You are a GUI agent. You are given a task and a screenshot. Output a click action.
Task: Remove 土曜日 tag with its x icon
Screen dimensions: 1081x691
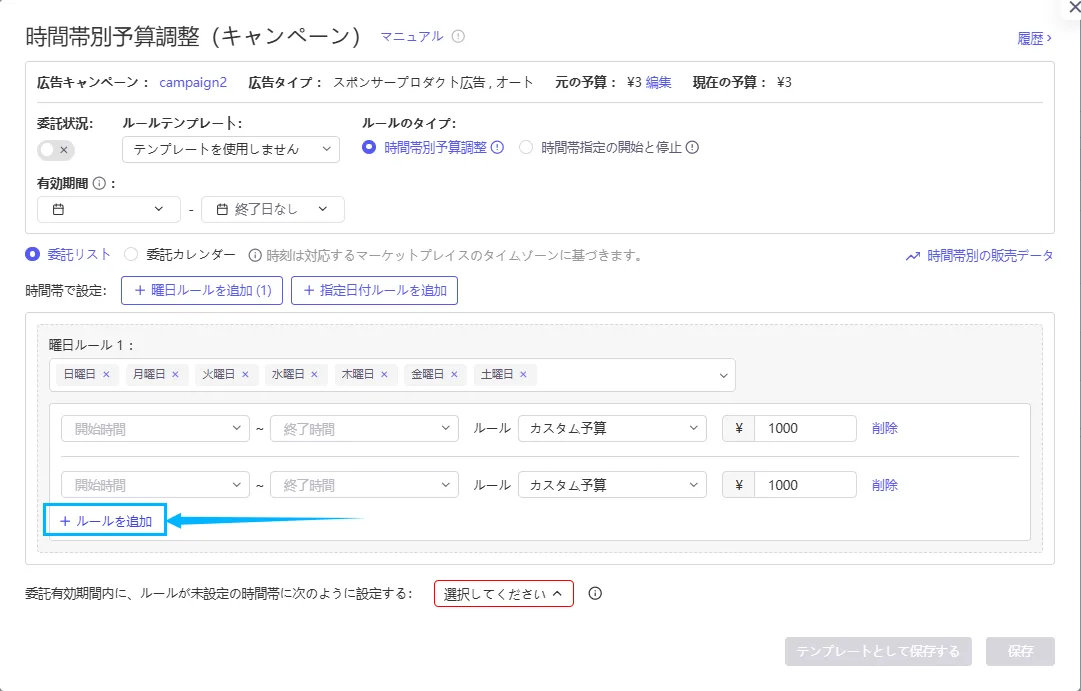tap(523, 374)
